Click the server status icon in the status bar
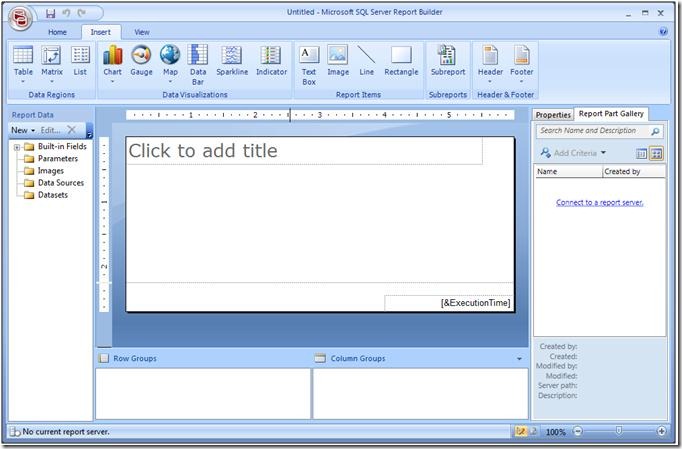This screenshot has width=682, height=449. 15,432
